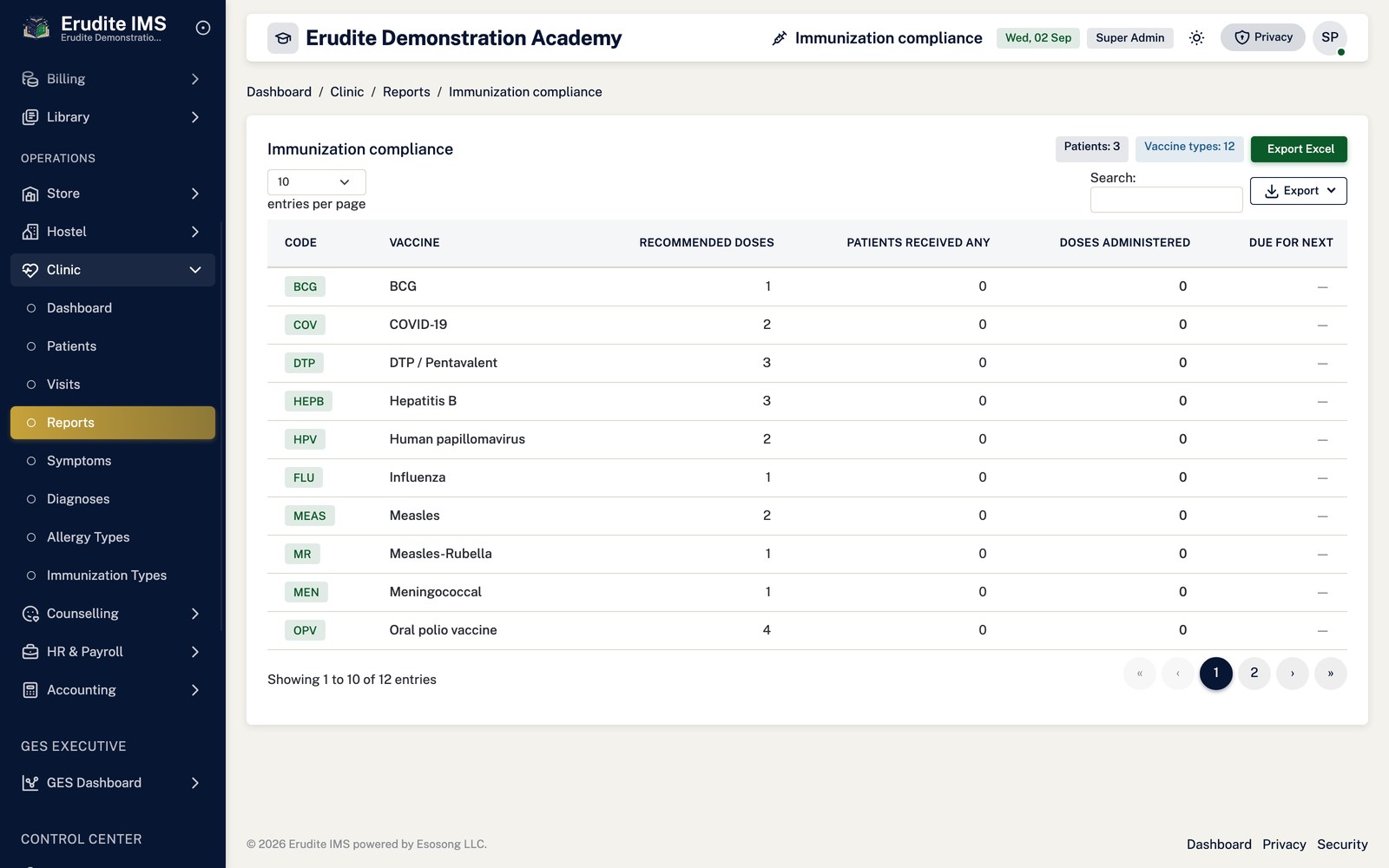Expand the Billing menu chevron
The width and height of the screenshot is (1389, 868).
click(195, 79)
